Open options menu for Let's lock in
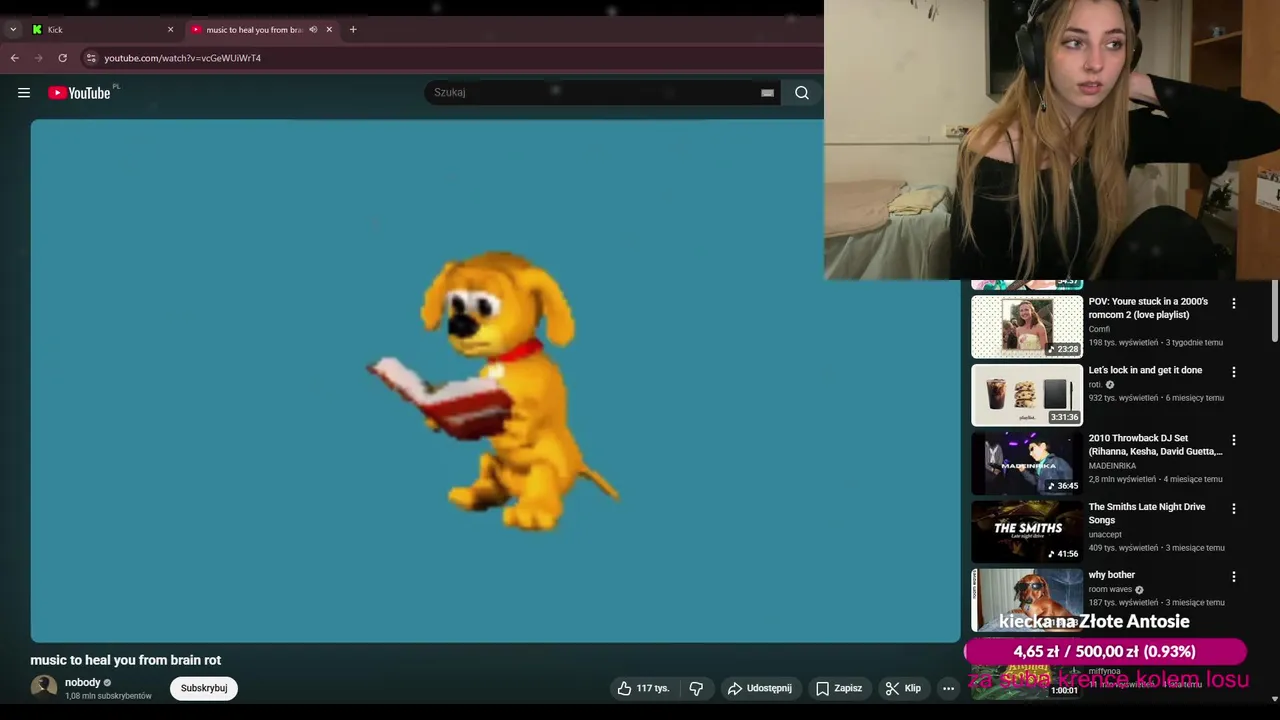The width and height of the screenshot is (1280, 720). [x=1233, y=372]
